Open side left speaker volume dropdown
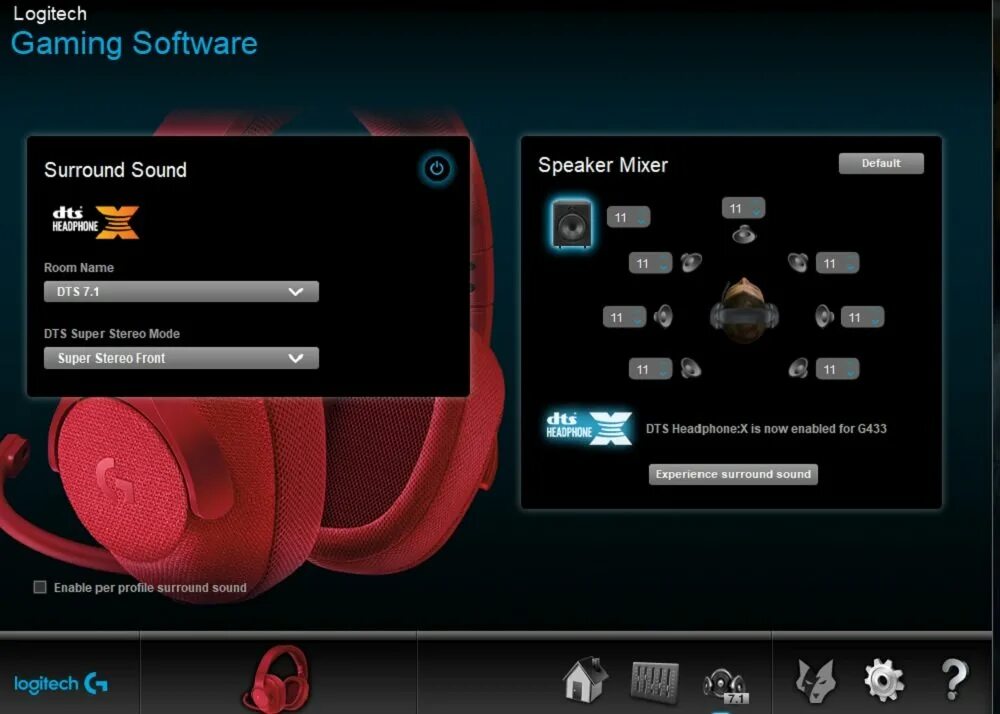This screenshot has height=714, width=1000. pyautogui.click(x=624, y=317)
